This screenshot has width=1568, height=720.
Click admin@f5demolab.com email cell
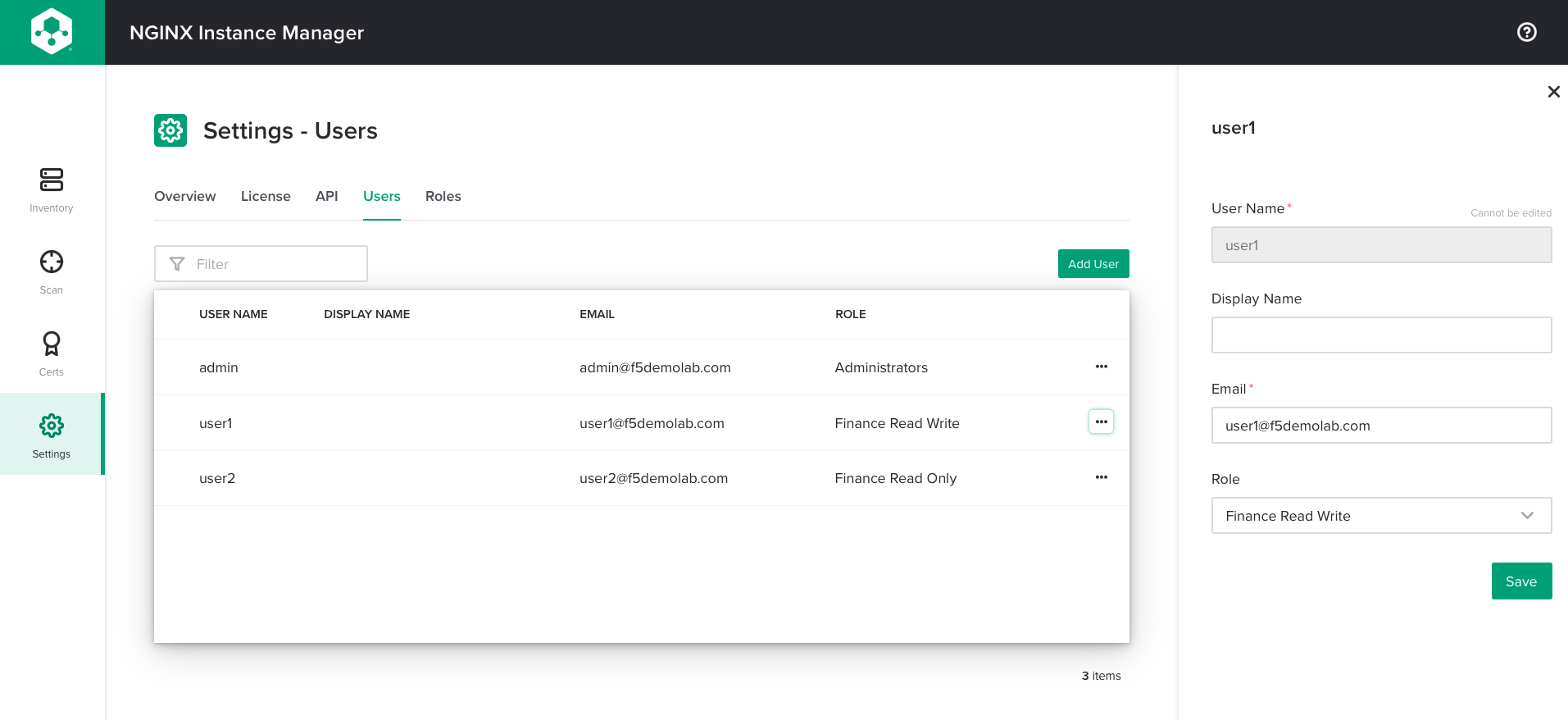pyautogui.click(x=655, y=367)
